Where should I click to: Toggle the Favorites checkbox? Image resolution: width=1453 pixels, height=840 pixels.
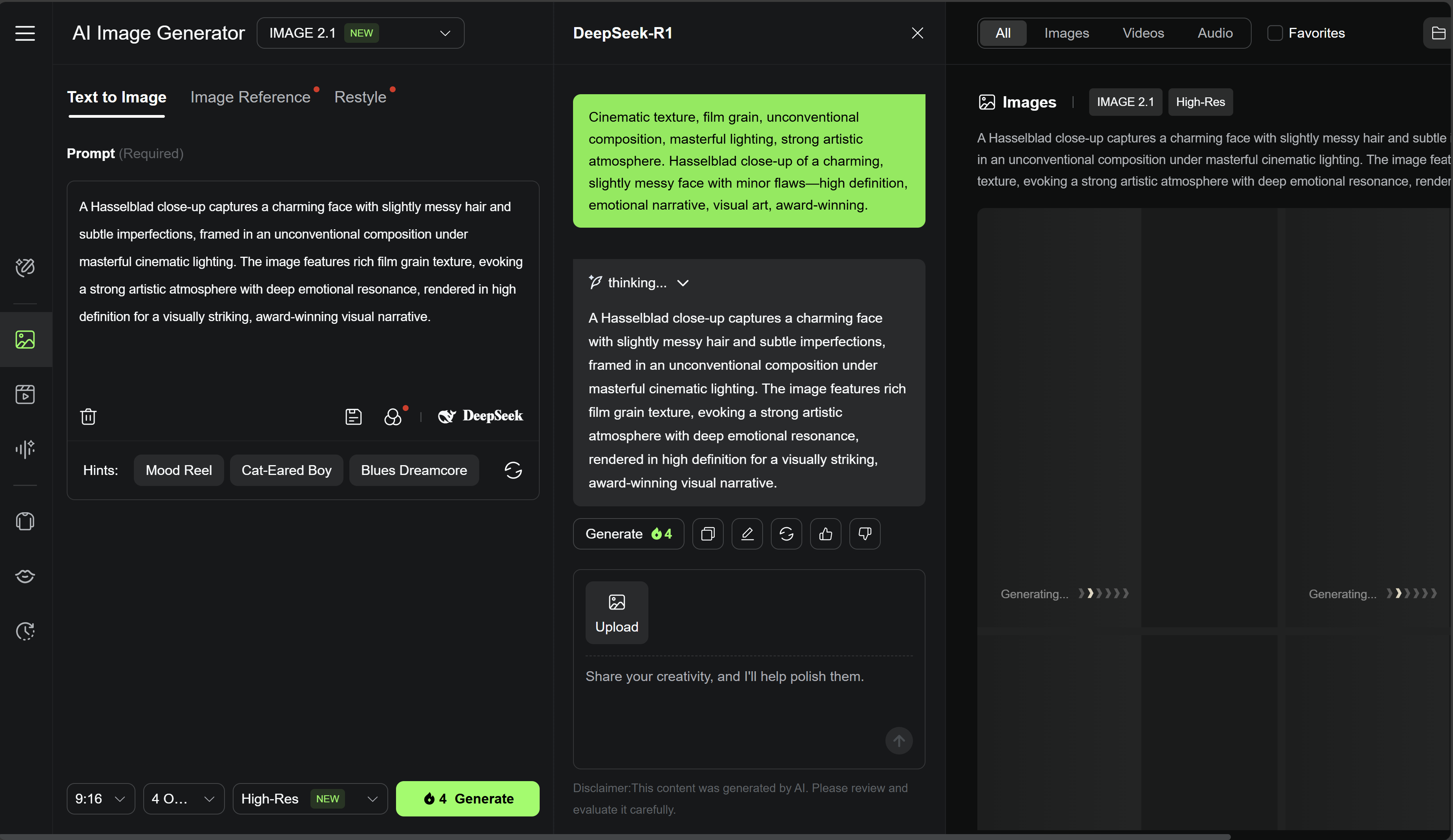coord(1274,33)
